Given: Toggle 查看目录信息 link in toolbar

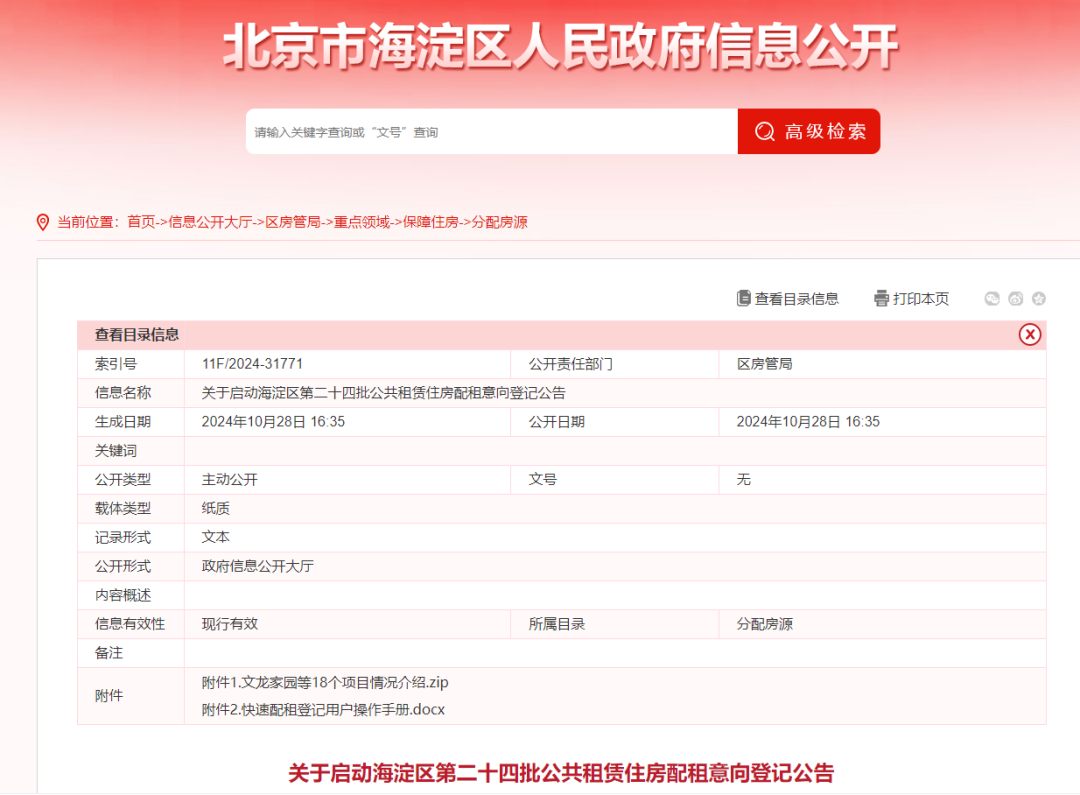Looking at the screenshot, I should 796,298.
